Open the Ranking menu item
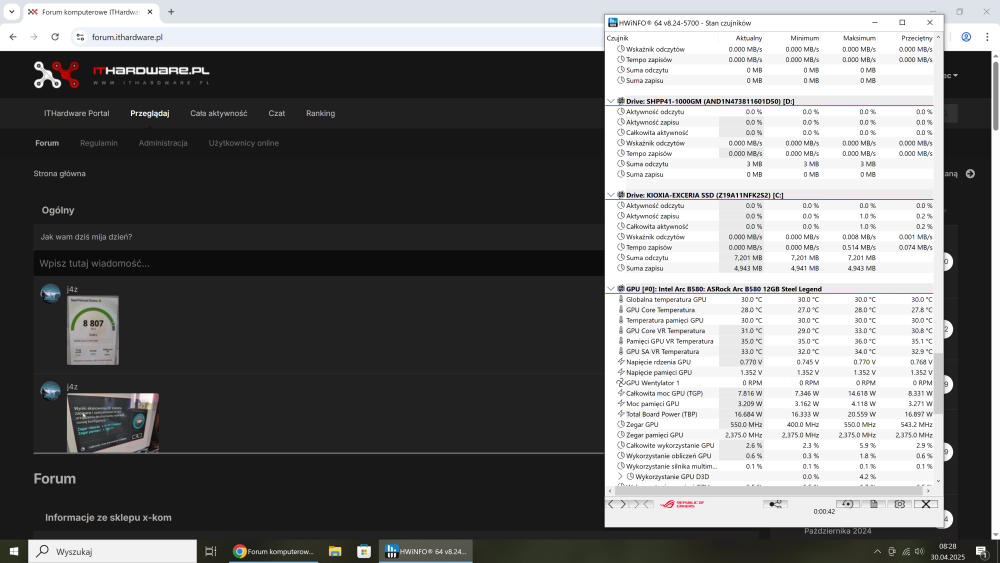The image size is (1000, 563). click(320, 114)
